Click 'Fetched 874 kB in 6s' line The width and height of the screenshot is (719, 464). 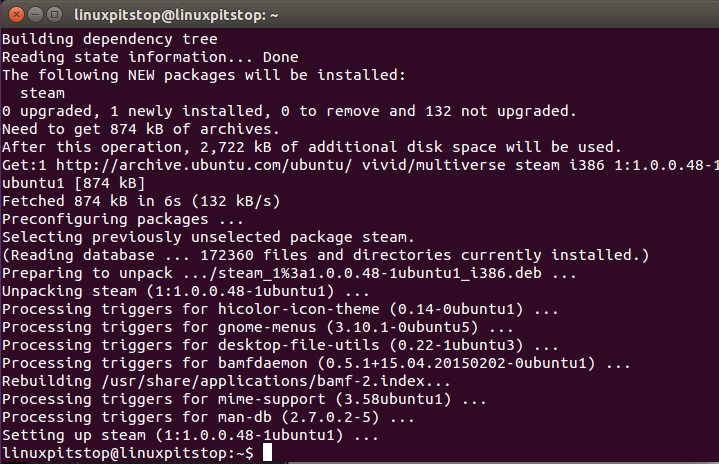point(141,201)
